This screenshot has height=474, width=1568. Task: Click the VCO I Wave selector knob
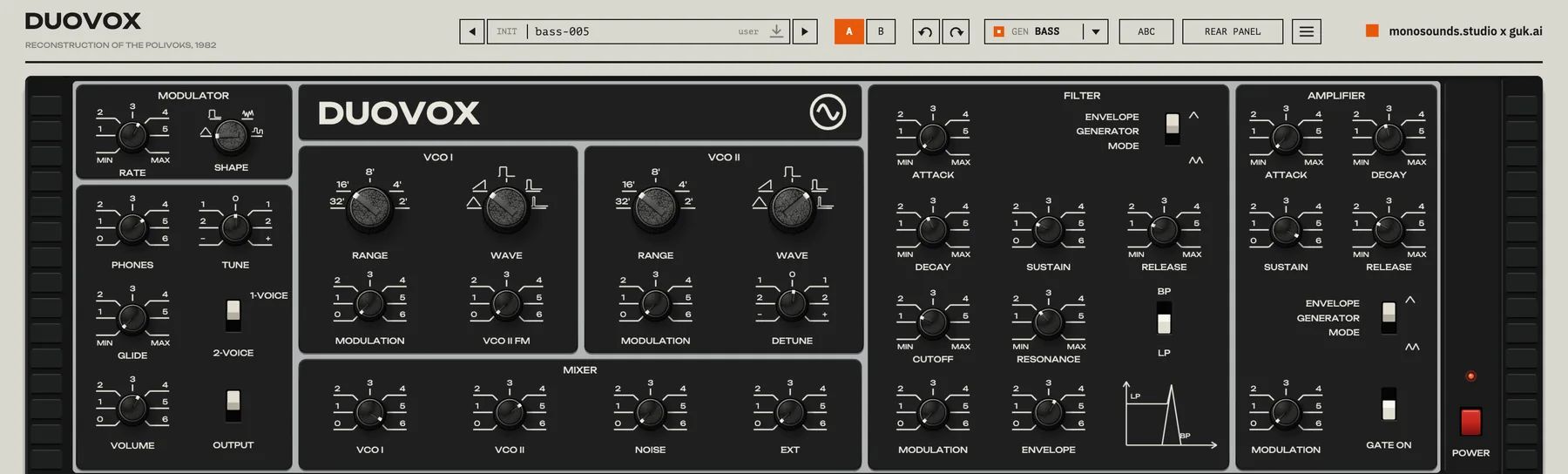506,208
